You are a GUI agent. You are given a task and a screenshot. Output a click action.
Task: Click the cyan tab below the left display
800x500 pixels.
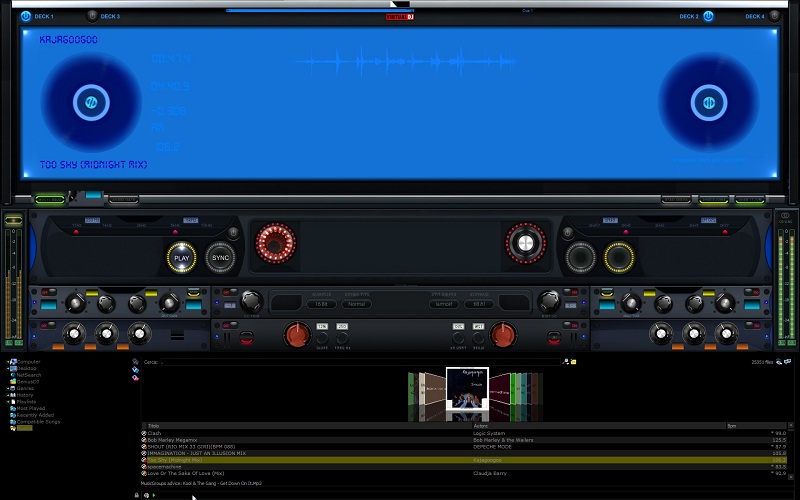[x=93, y=195]
